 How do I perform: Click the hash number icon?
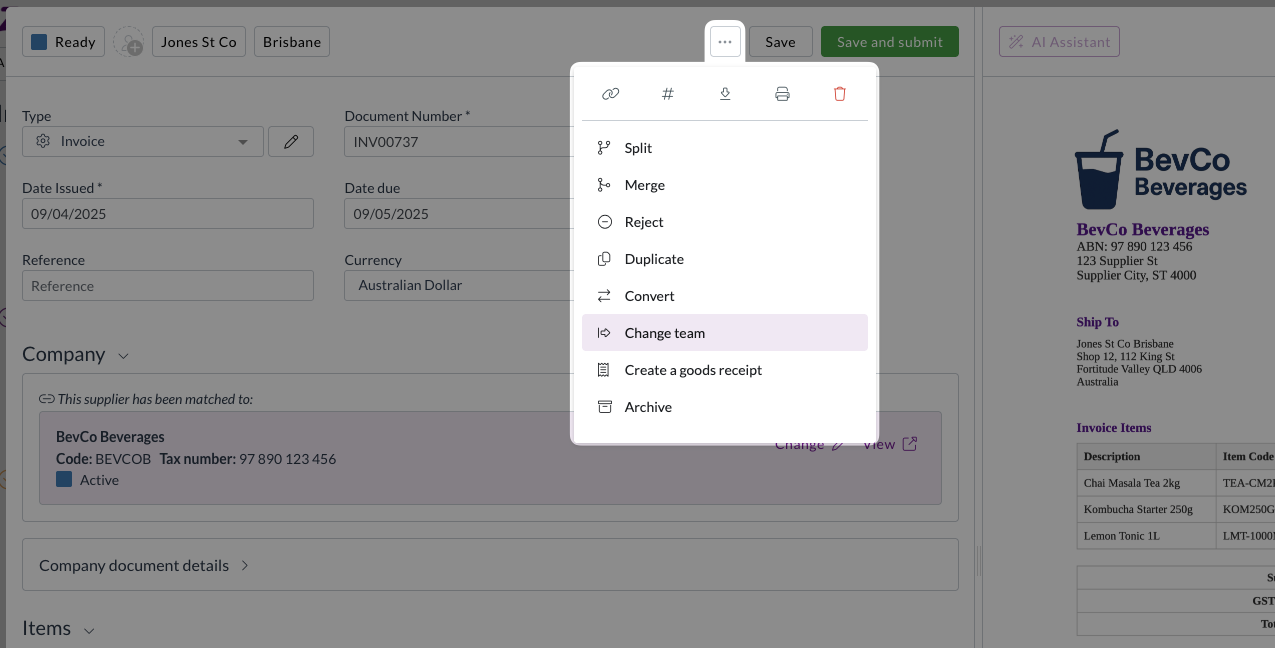pyautogui.click(x=668, y=94)
